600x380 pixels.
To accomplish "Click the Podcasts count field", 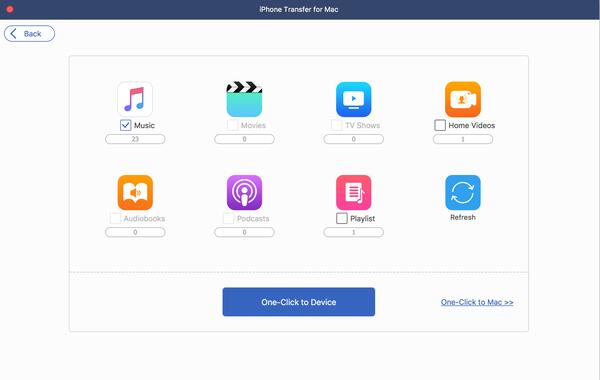I will pos(244,232).
